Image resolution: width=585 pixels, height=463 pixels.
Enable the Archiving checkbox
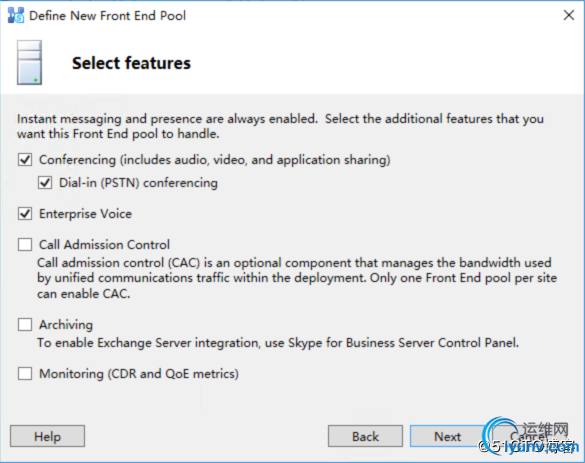pyautogui.click(x=25, y=325)
